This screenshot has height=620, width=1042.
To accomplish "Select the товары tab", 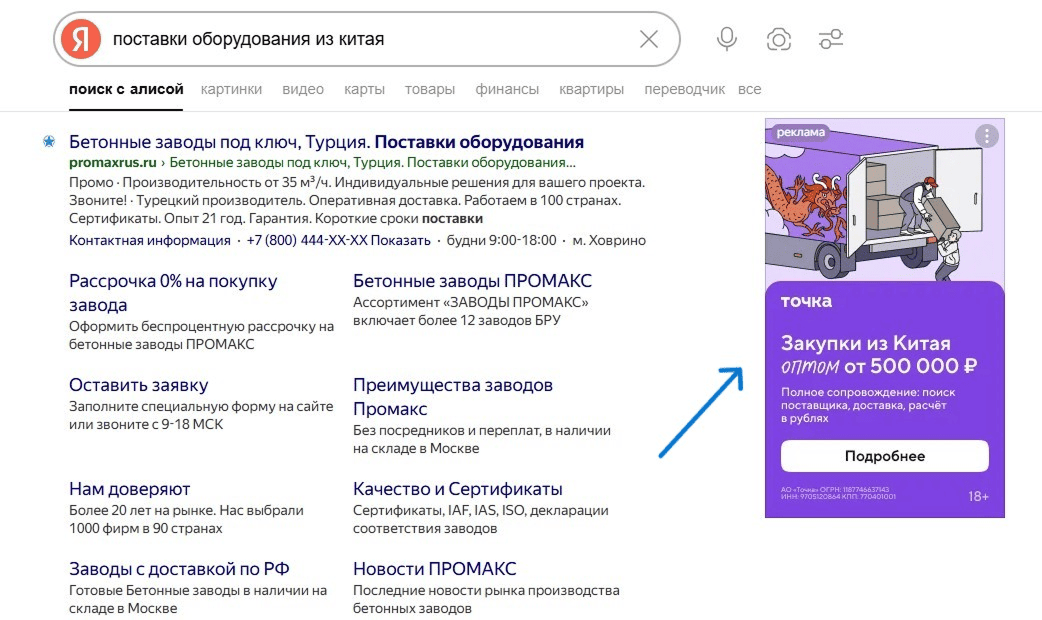I will point(429,88).
